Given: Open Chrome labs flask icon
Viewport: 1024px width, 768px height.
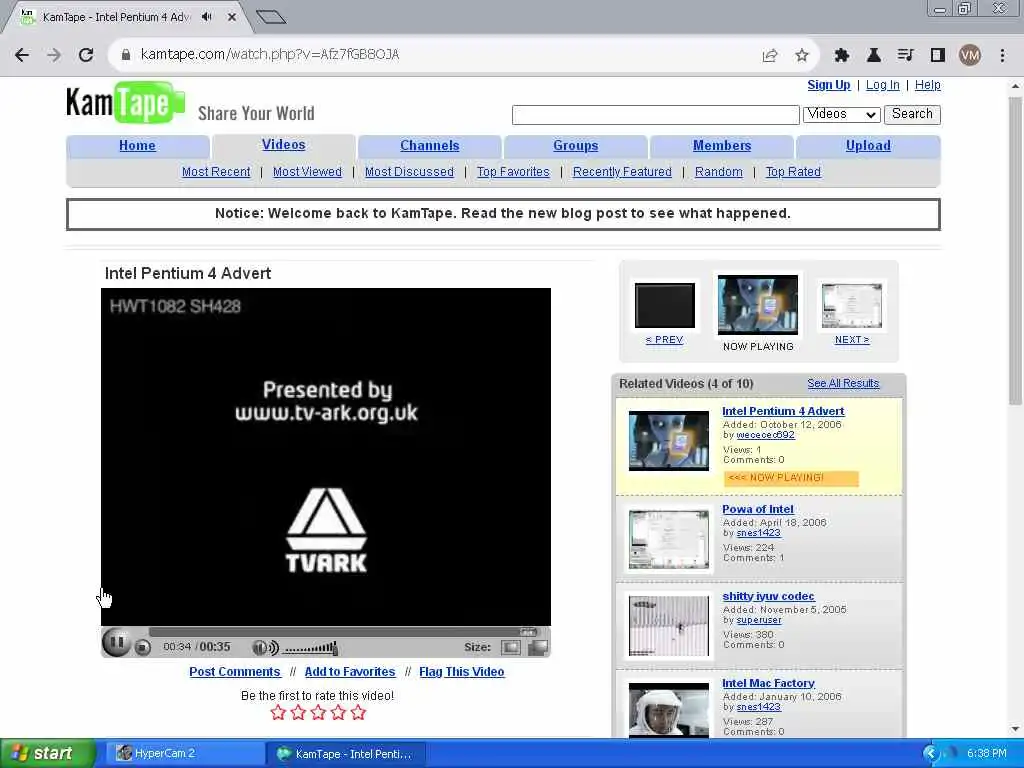Looking at the screenshot, I should click(x=874, y=56).
